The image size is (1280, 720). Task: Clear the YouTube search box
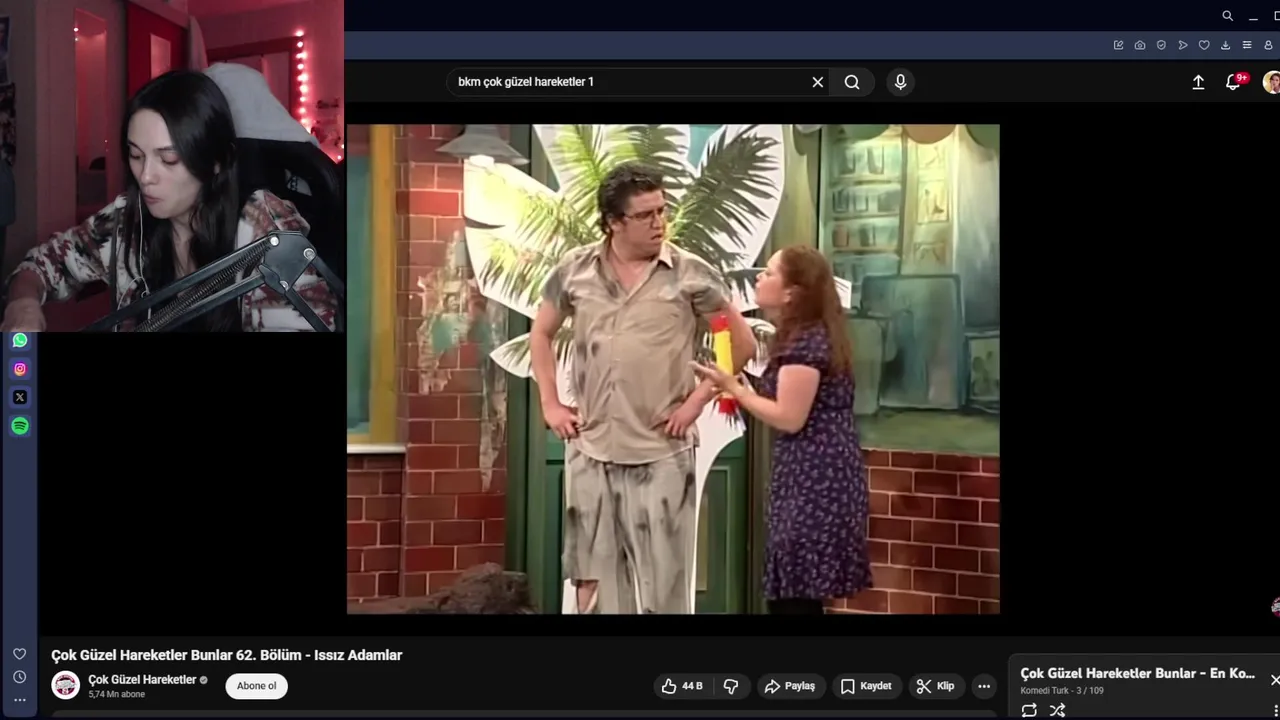point(818,82)
